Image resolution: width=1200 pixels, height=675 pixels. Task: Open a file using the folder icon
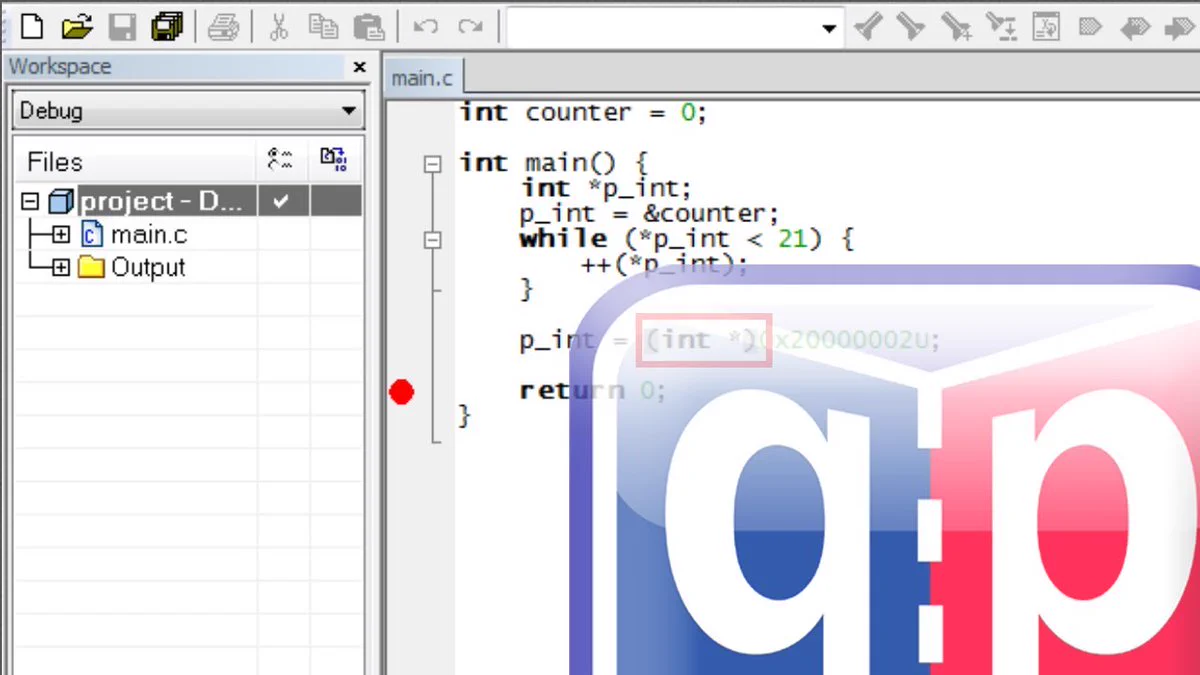76,26
